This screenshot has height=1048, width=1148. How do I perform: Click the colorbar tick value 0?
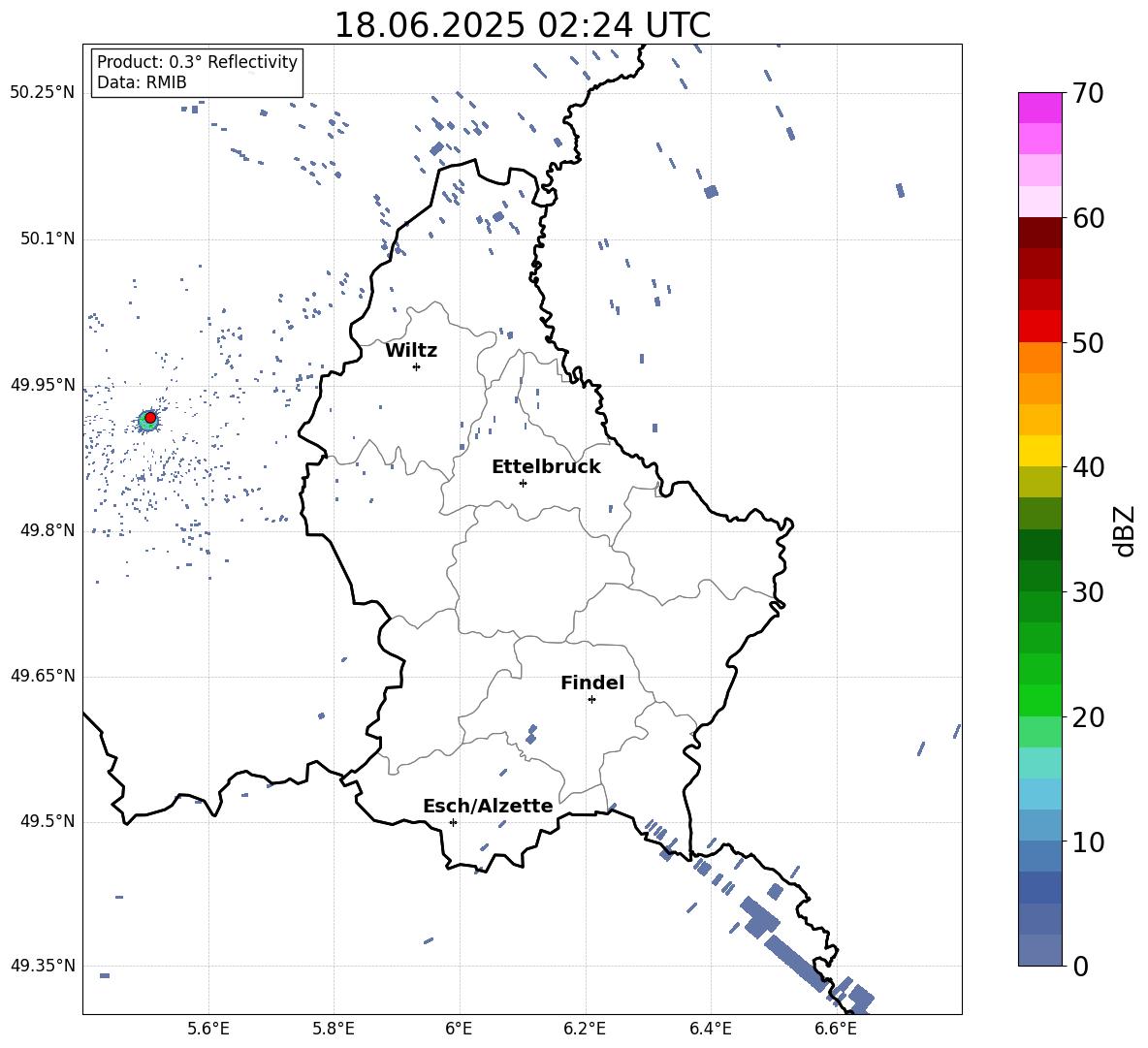[x=1080, y=966]
